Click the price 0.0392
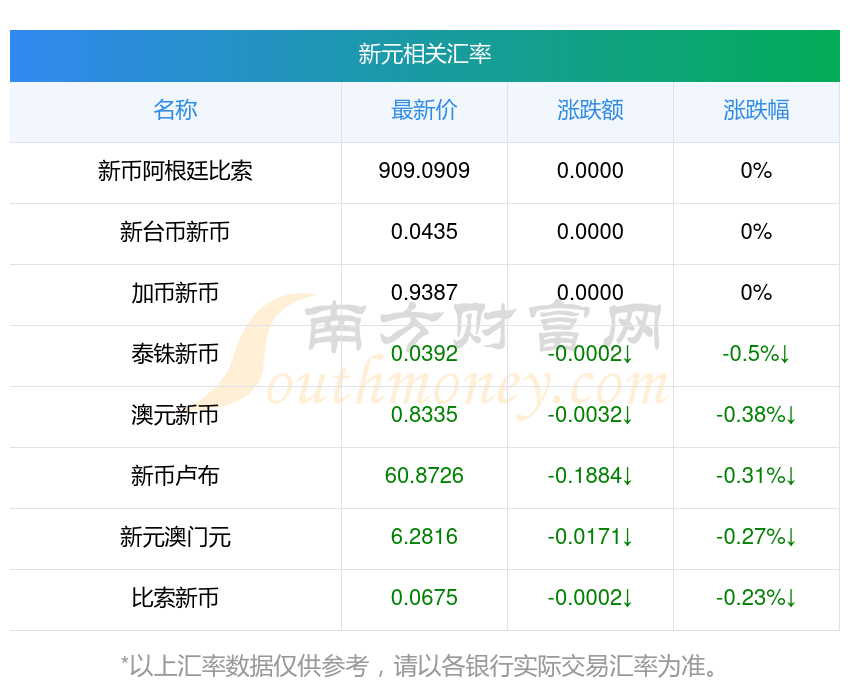The width and height of the screenshot is (850, 698). (x=424, y=354)
